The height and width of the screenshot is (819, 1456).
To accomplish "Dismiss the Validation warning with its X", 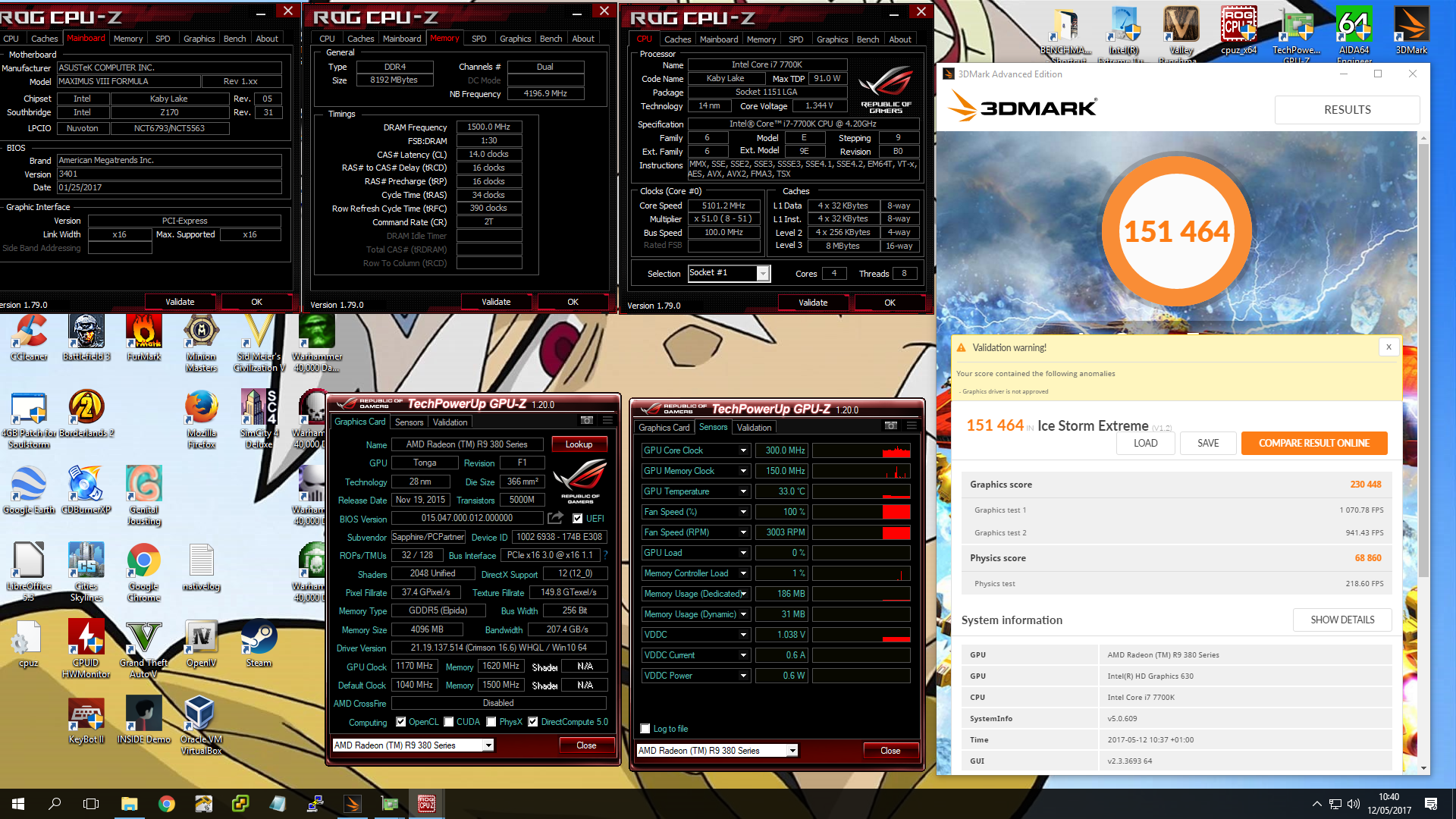I will click(1389, 347).
